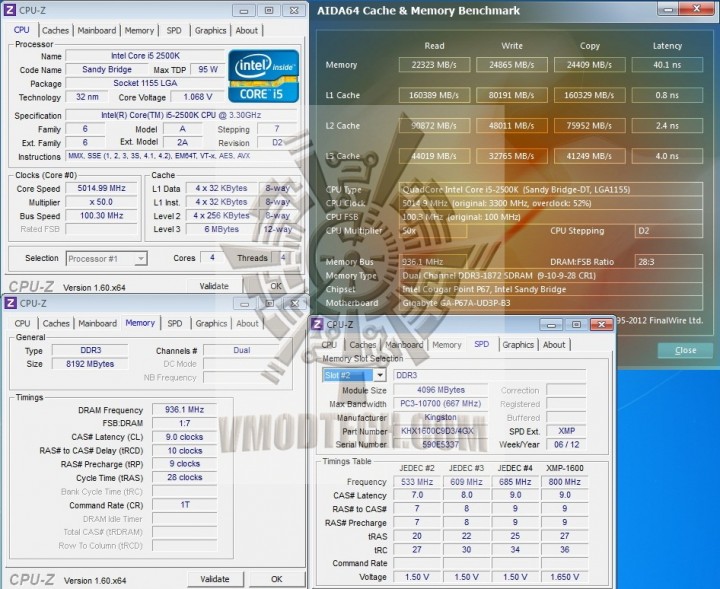The image size is (720, 589).
Task: Click AIDA64 Motherboard Gigabyte GA-P67A-UD3P-B3
Action: pos(551,303)
